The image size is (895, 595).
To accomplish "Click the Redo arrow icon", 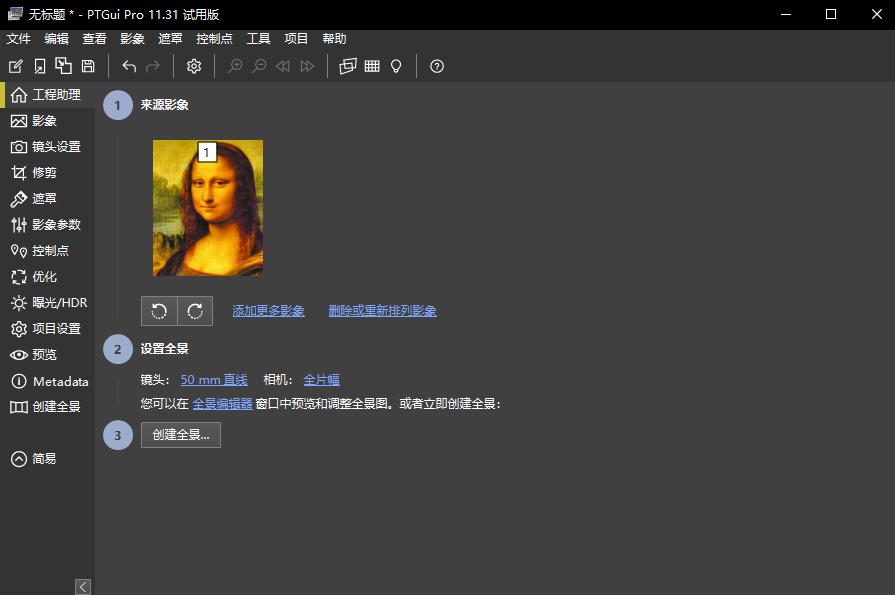I will [152, 66].
